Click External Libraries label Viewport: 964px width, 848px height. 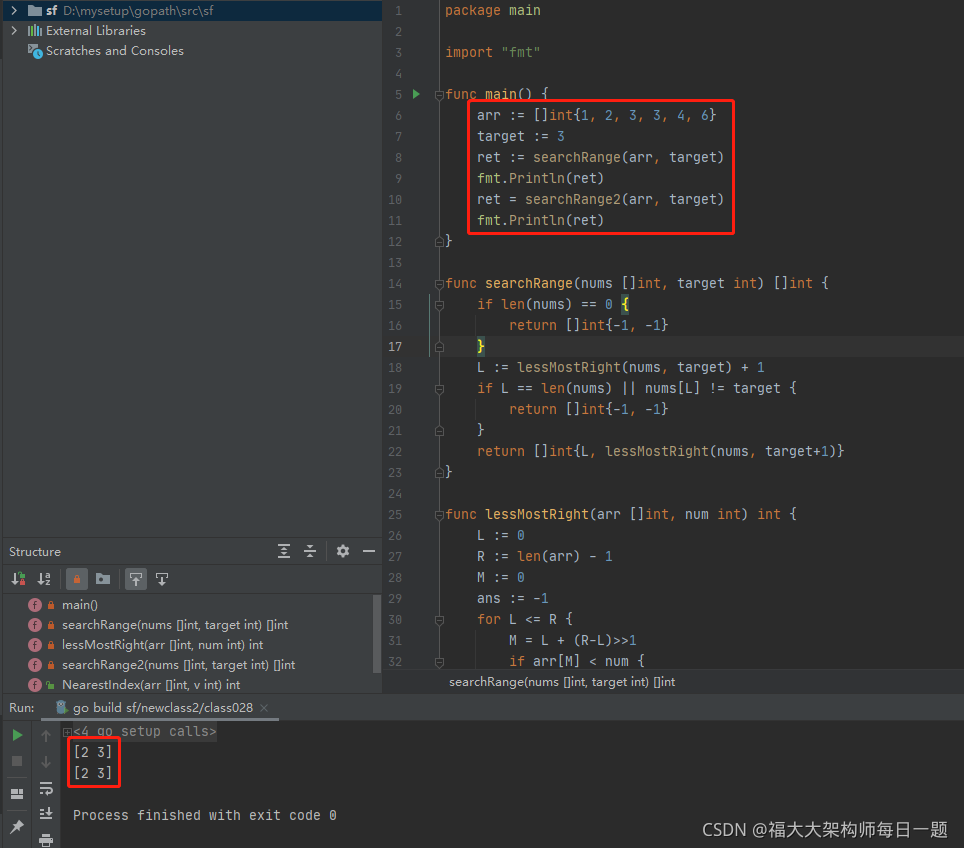96,31
